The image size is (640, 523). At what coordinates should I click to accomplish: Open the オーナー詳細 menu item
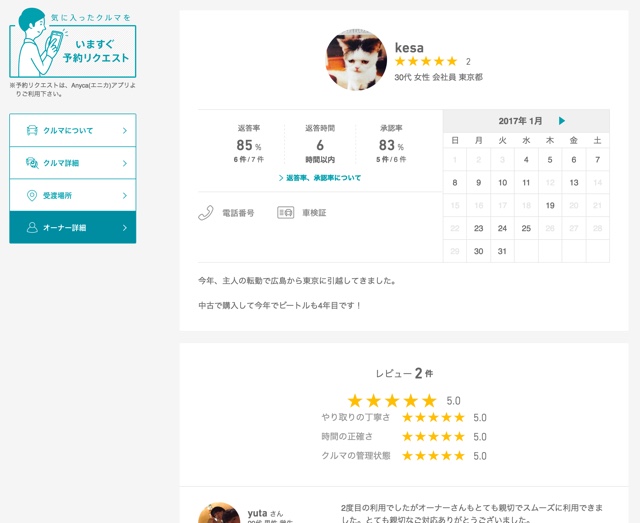73,227
